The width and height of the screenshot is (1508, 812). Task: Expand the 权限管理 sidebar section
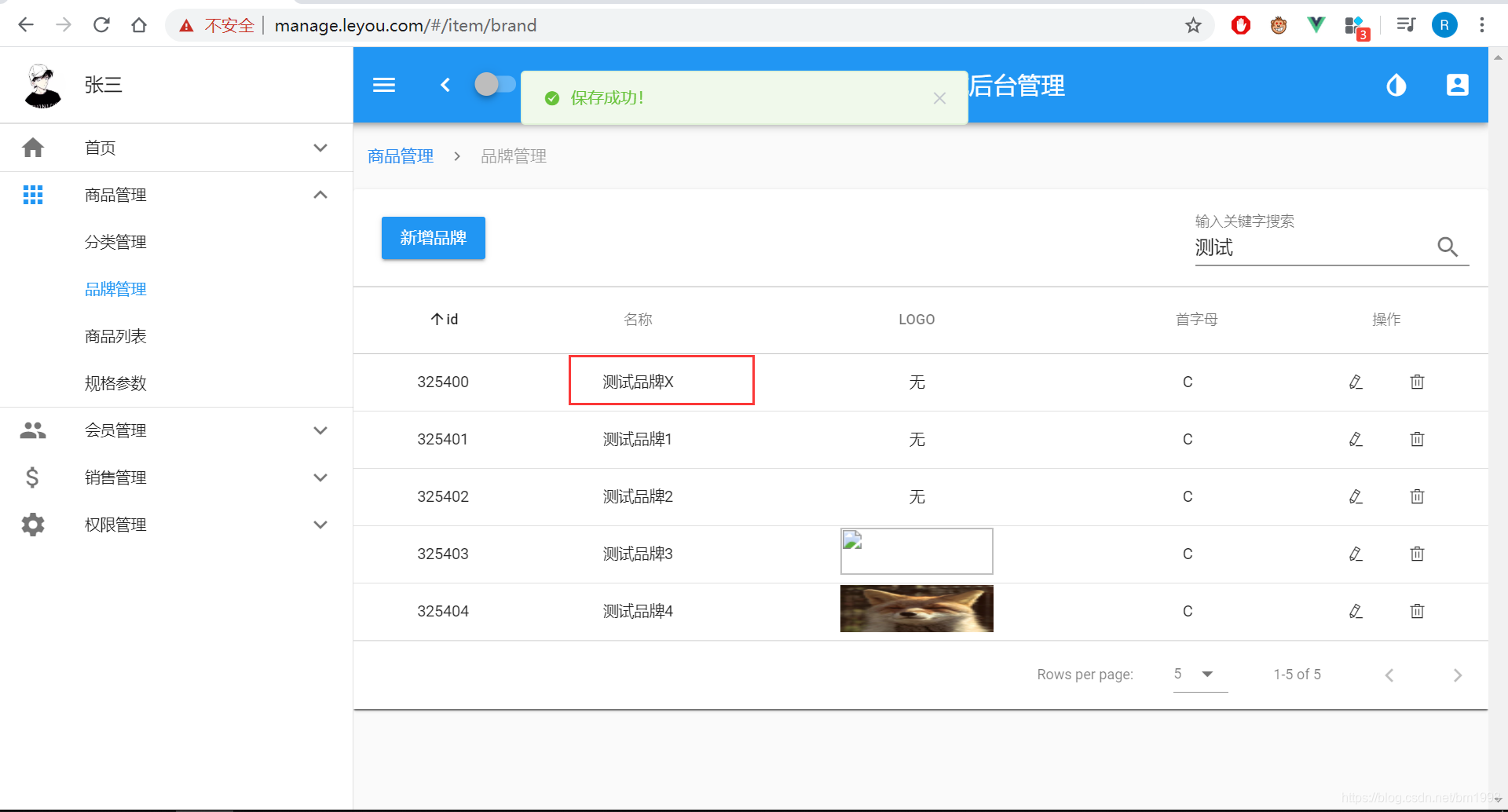(x=320, y=524)
